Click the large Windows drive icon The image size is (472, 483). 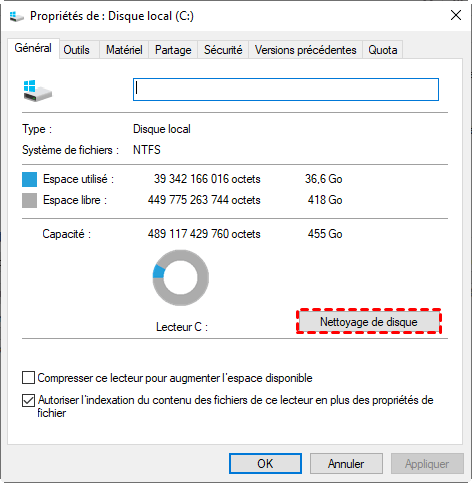(38, 90)
